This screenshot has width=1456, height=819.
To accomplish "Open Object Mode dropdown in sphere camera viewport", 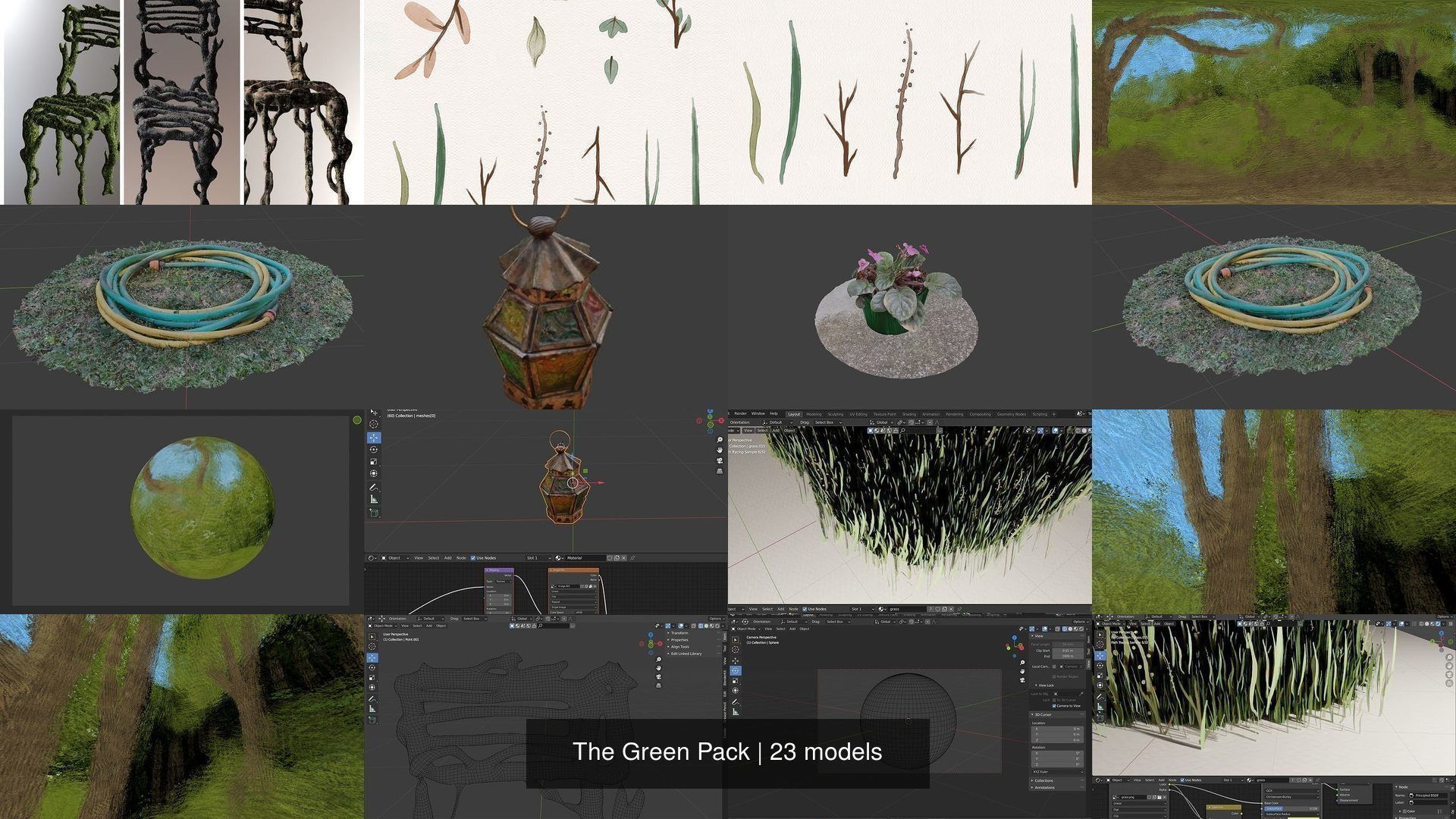I will click(745, 629).
